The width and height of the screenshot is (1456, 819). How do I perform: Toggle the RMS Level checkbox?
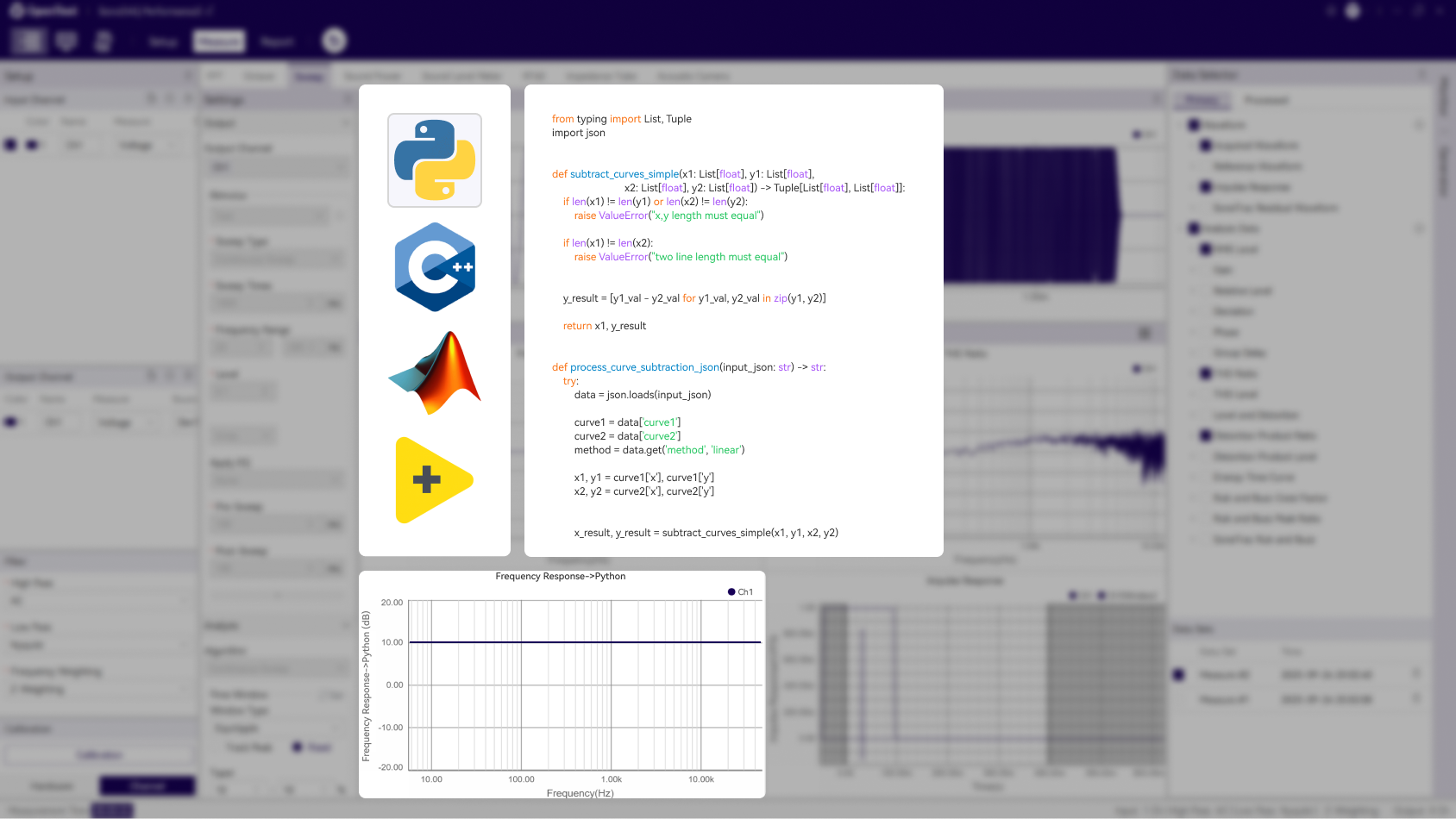pyautogui.click(x=1206, y=249)
